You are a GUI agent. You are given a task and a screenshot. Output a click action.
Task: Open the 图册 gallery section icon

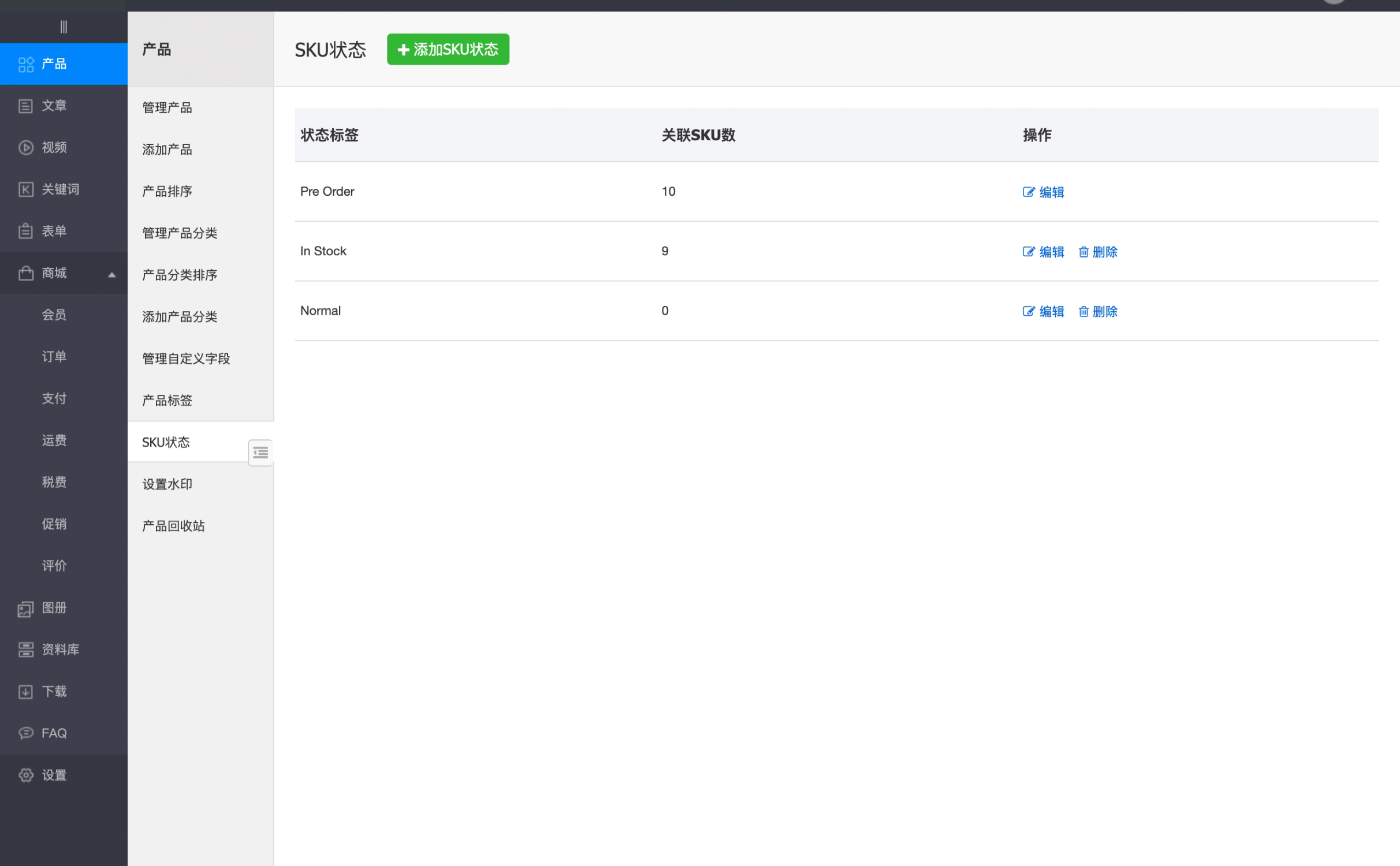(x=25, y=609)
